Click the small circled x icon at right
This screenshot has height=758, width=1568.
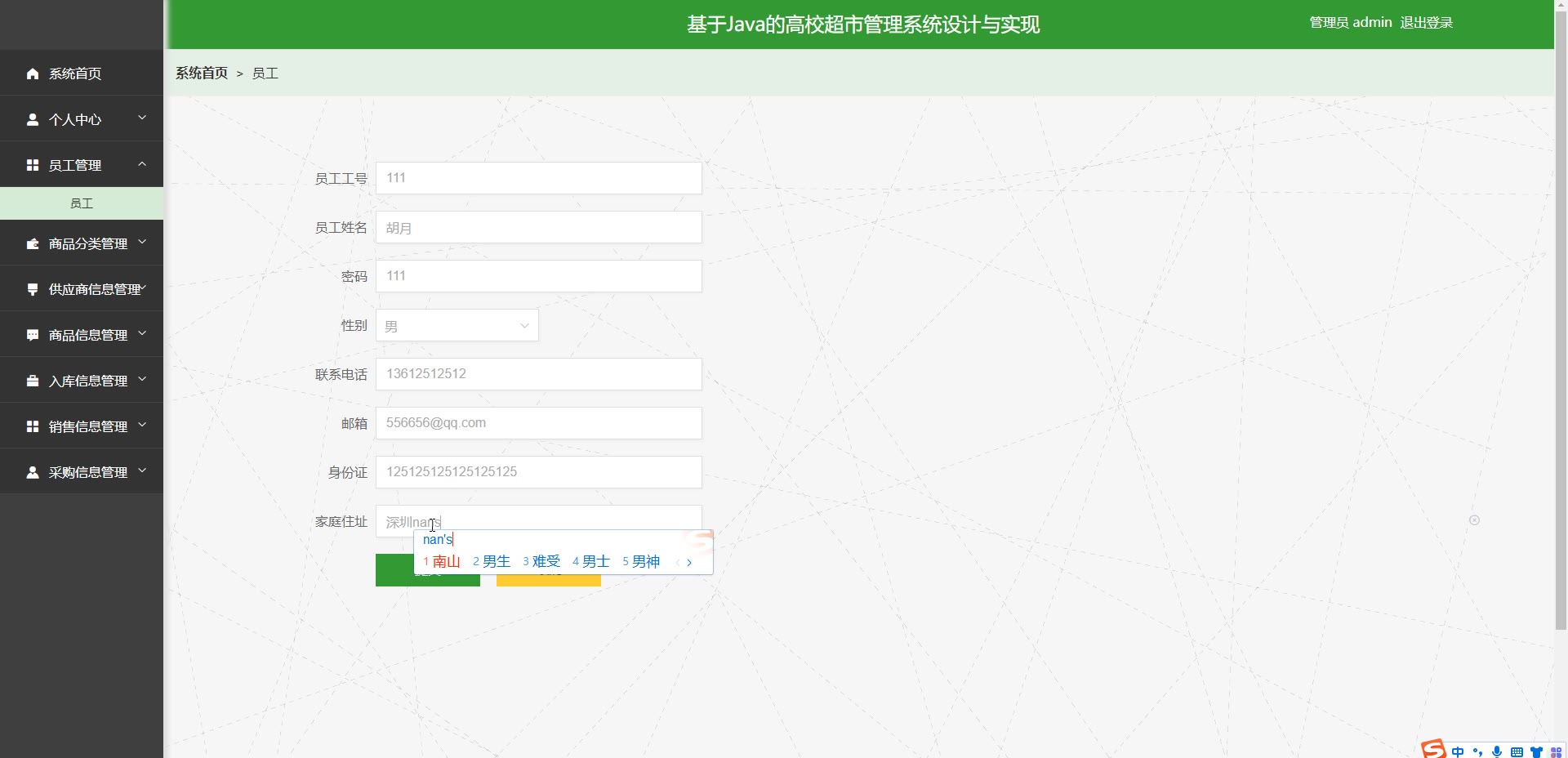pyautogui.click(x=1474, y=520)
